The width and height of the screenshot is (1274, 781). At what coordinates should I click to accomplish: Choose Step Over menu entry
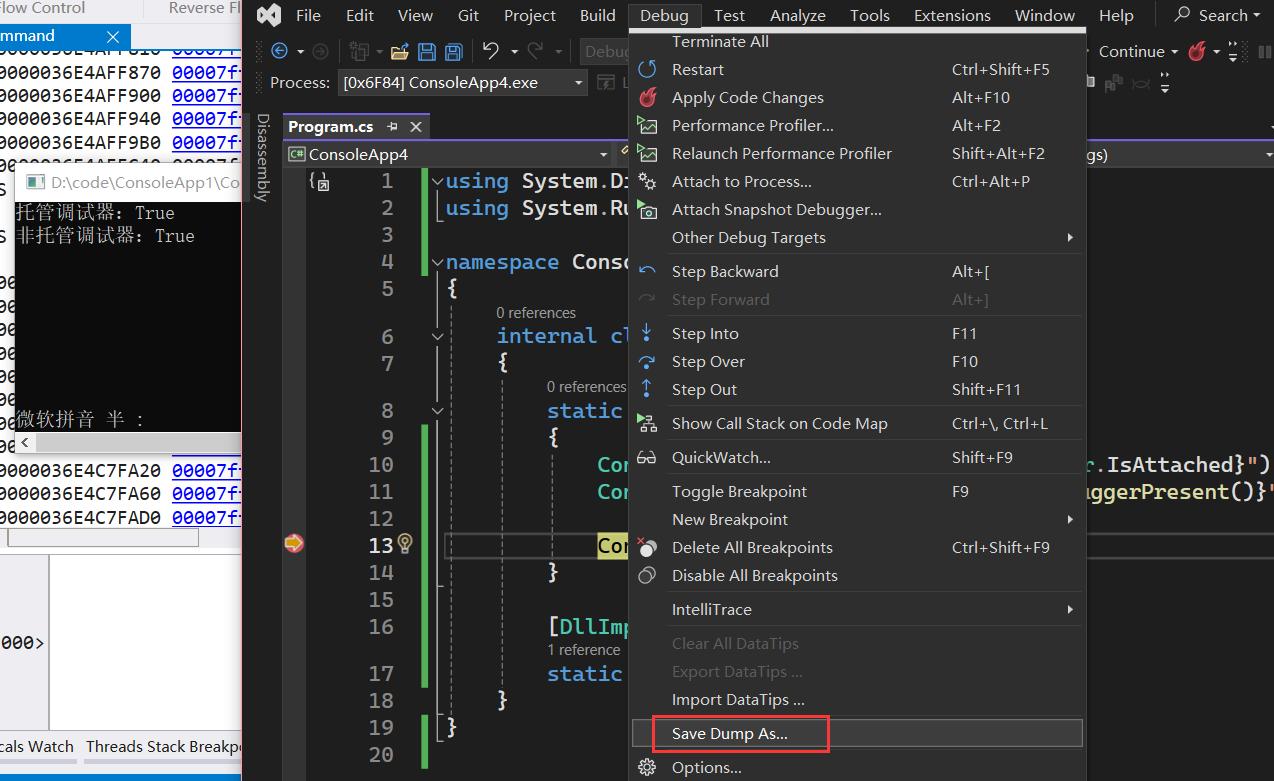(x=857, y=361)
